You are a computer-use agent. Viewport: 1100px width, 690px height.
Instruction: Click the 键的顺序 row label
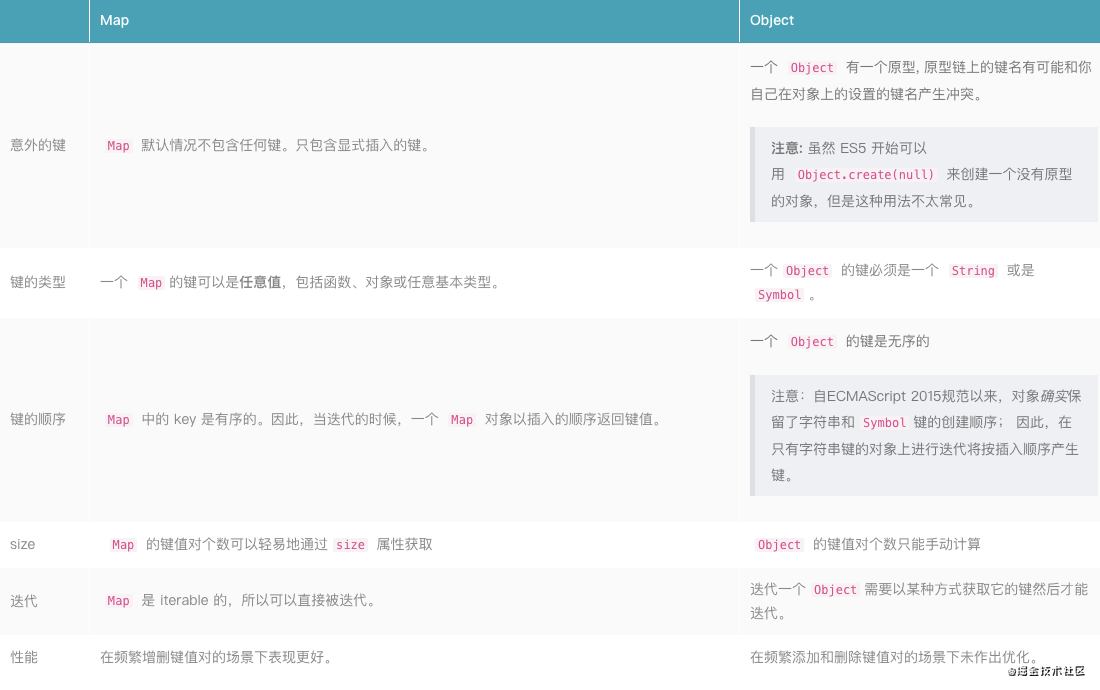click(x=38, y=419)
